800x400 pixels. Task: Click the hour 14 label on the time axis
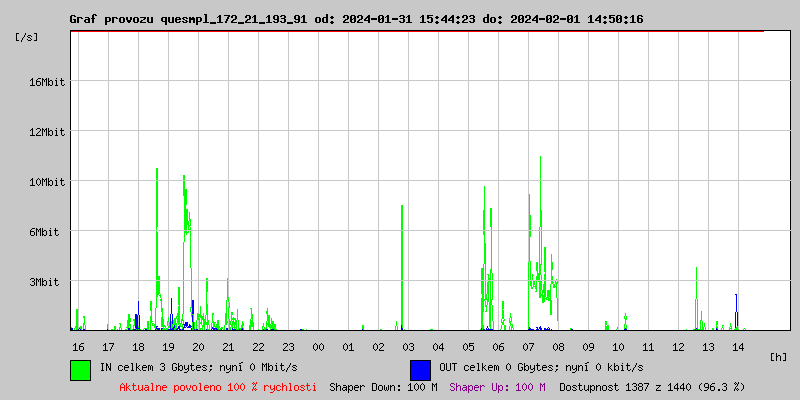(x=738, y=346)
